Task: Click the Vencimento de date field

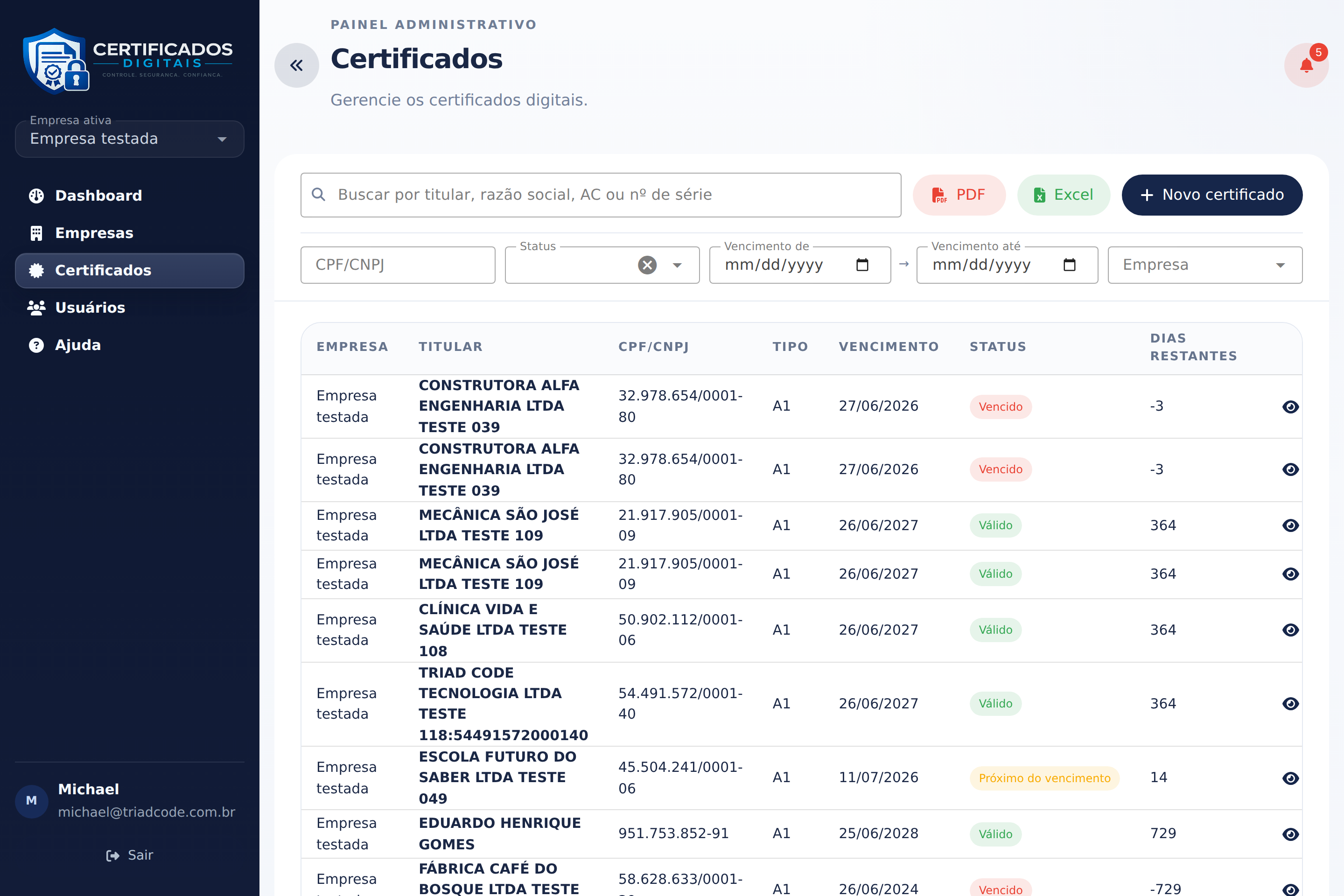Action: click(x=800, y=265)
